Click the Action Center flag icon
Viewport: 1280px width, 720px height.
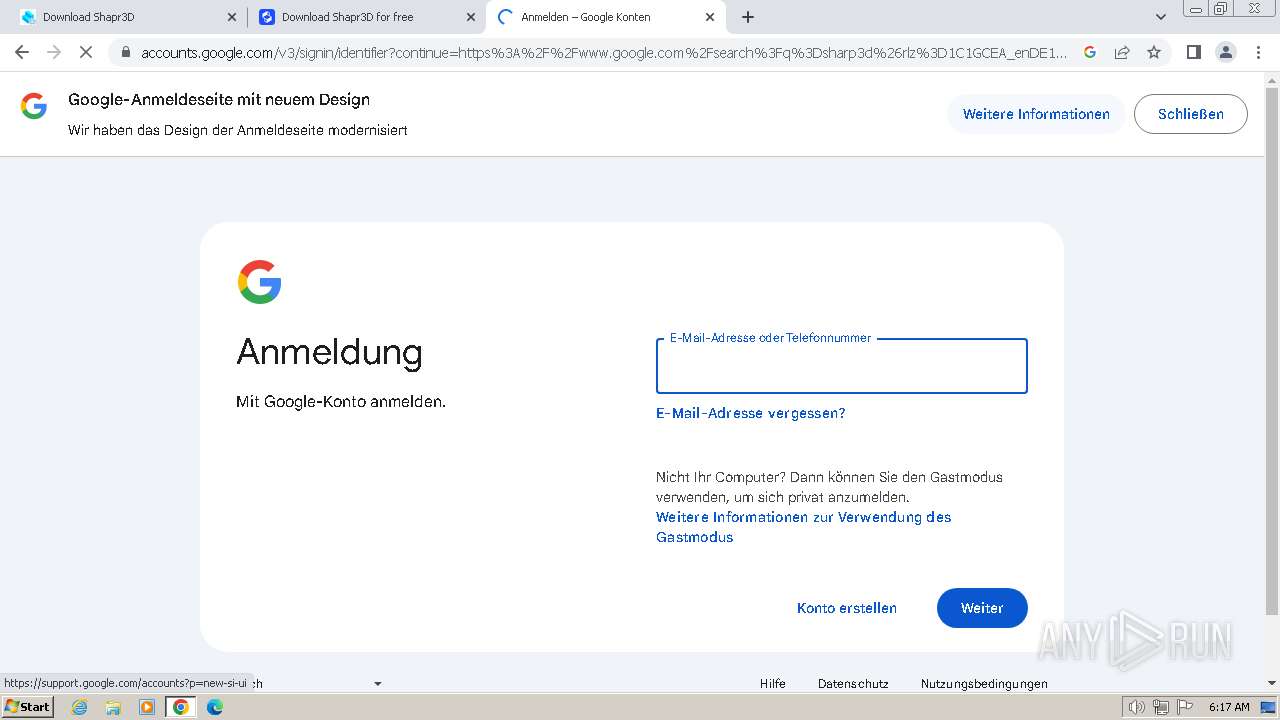[x=1184, y=707]
